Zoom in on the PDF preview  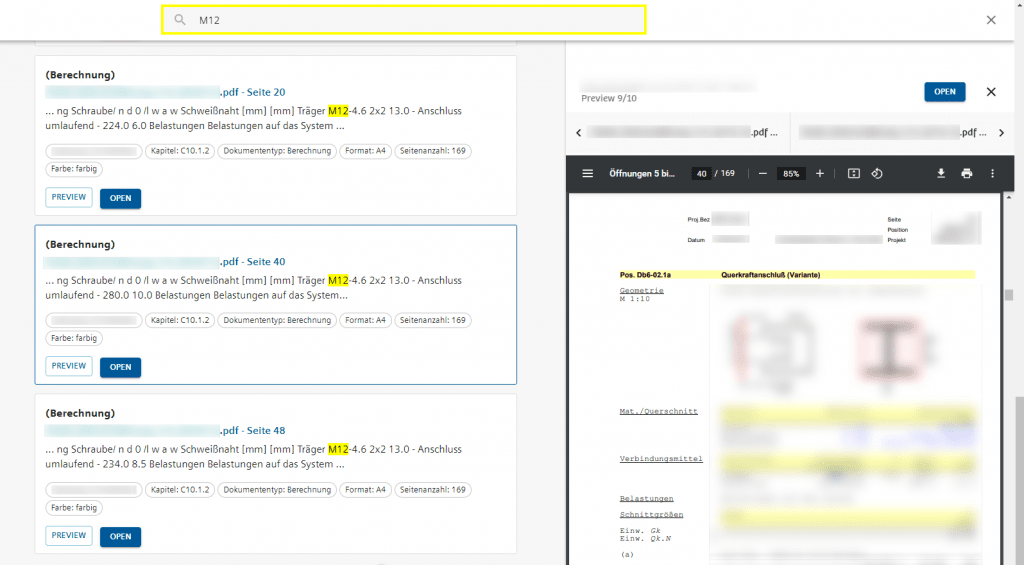click(x=820, y=173)
